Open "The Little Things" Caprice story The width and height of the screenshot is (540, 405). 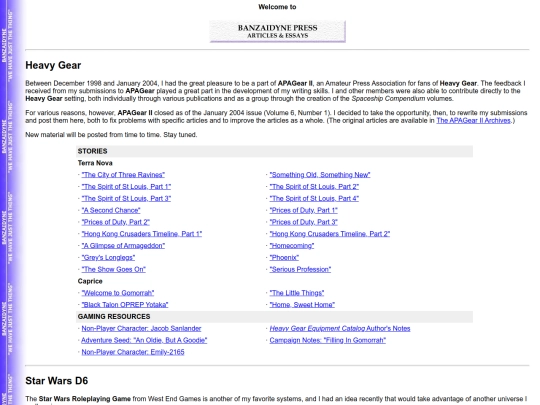[x=297, y=293]
